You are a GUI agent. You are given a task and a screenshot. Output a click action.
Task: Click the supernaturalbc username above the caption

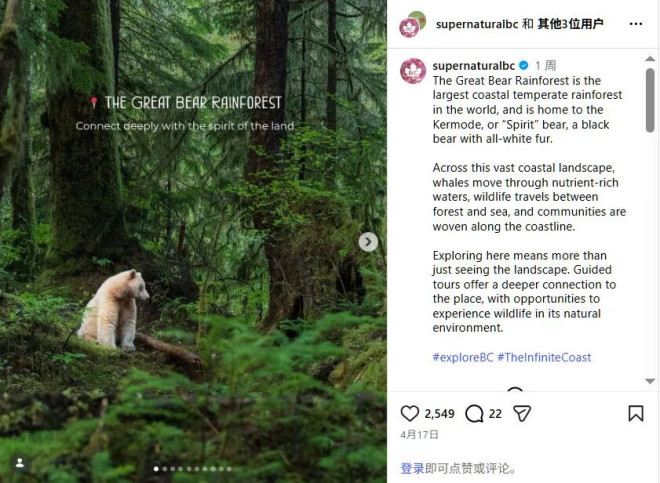click(x=474, y=65)
